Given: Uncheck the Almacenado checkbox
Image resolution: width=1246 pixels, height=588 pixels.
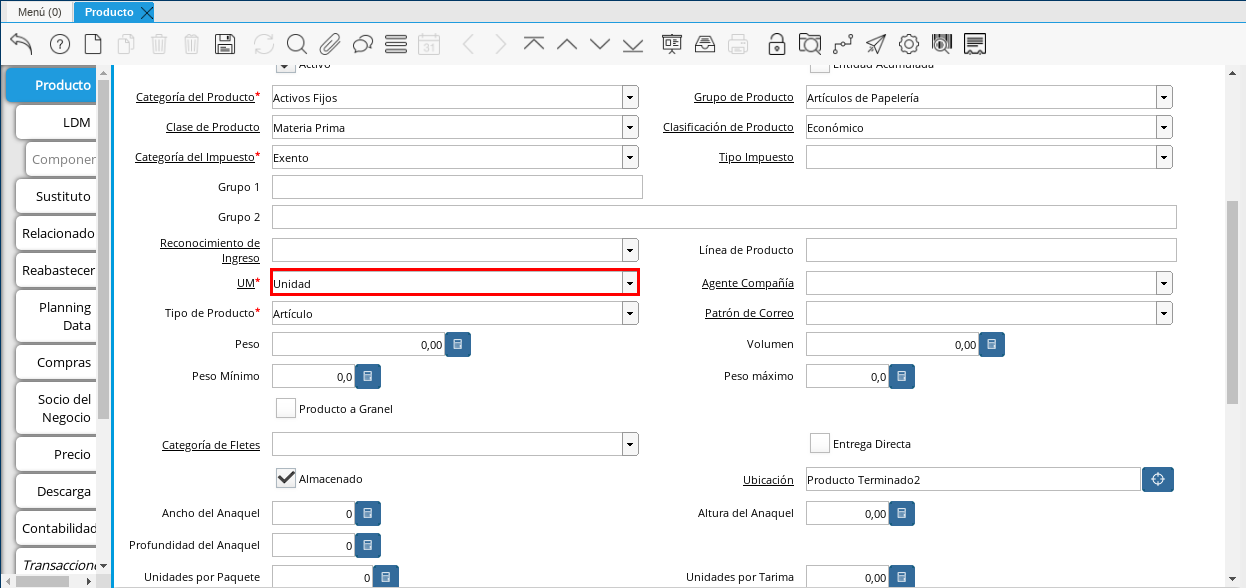Looking at the screenshot, I should pos(286,478).
